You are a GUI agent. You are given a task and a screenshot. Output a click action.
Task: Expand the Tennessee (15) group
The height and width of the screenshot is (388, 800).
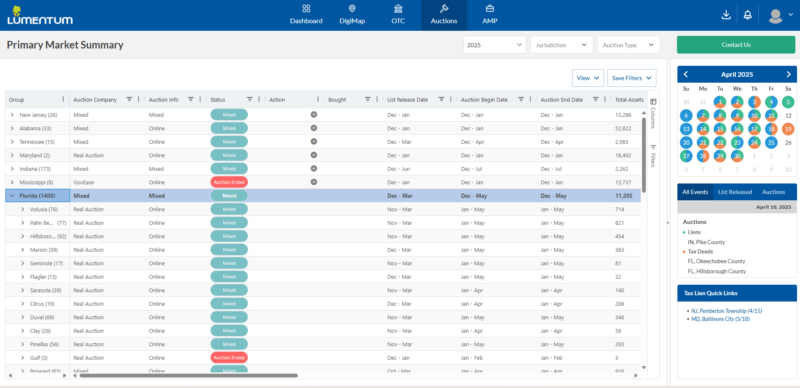point(12,141)
